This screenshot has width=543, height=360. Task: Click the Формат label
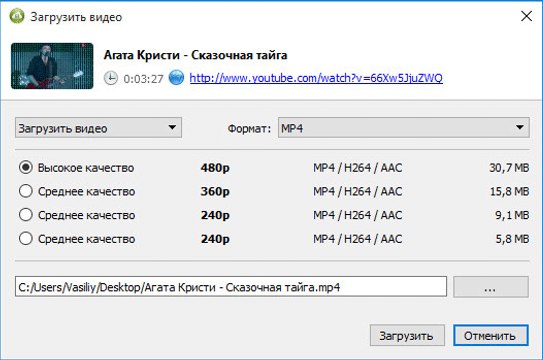coord(249,129)
